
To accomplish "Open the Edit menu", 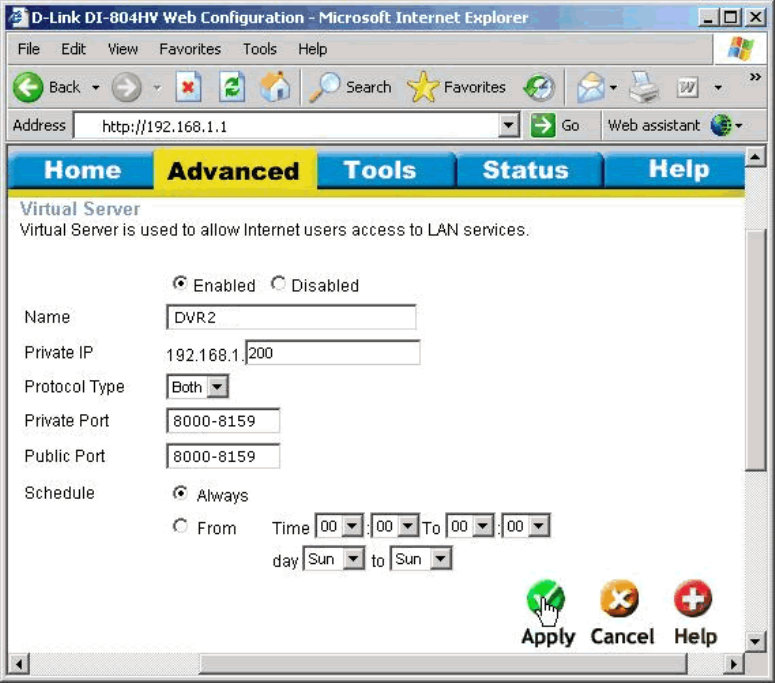I will coord(73,49).
